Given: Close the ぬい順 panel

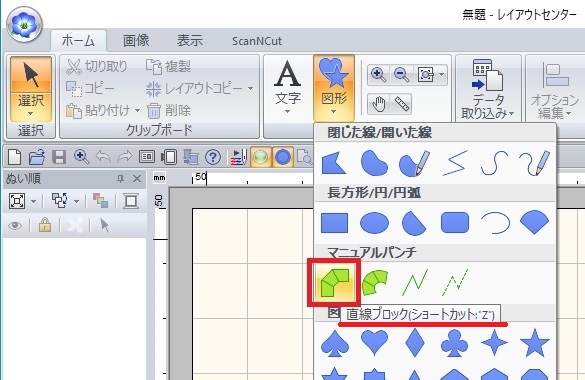Looking at the screenshot, I should tap(137, 179).
